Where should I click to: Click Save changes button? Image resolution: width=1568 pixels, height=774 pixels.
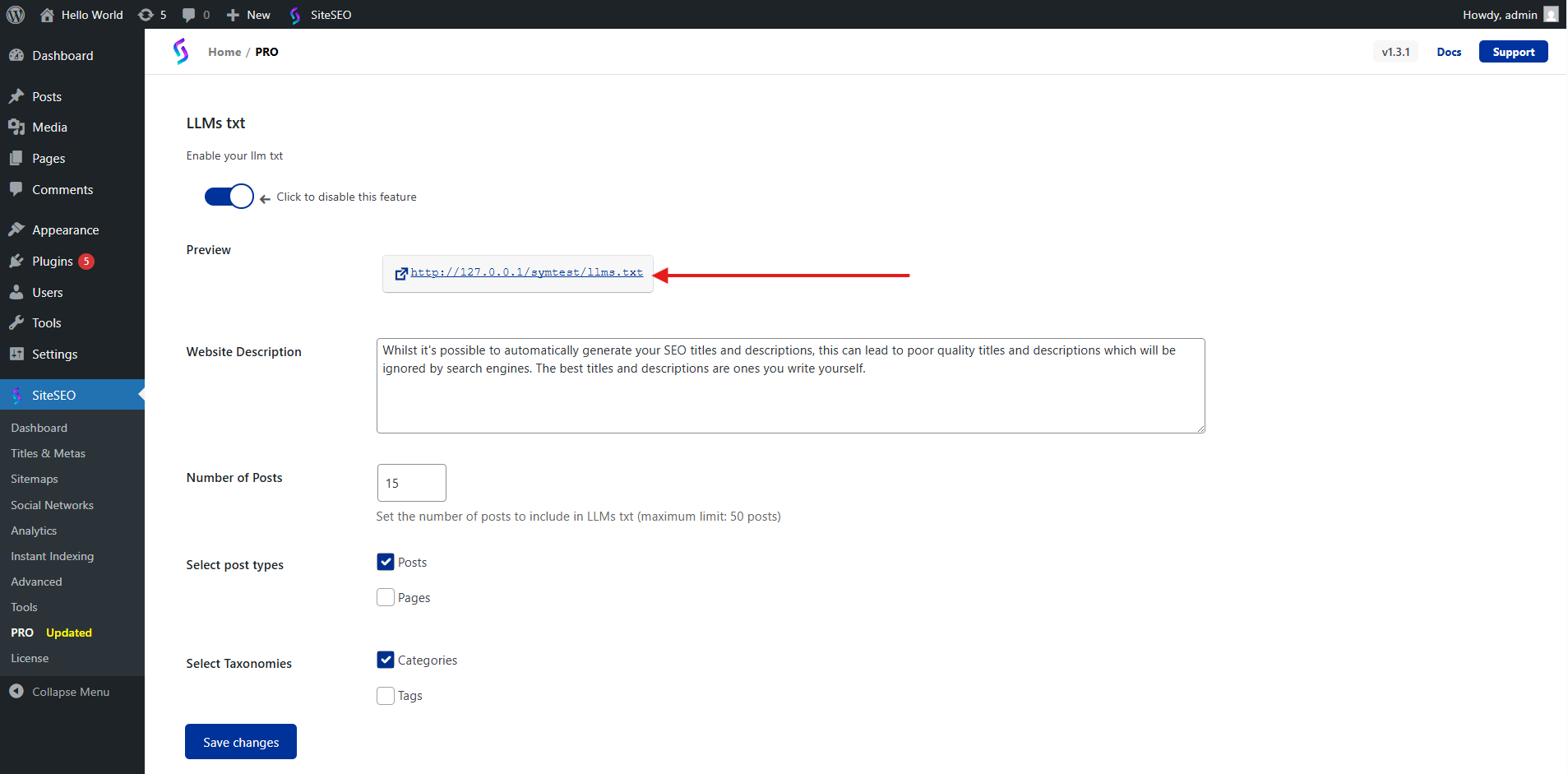point(240,742)
